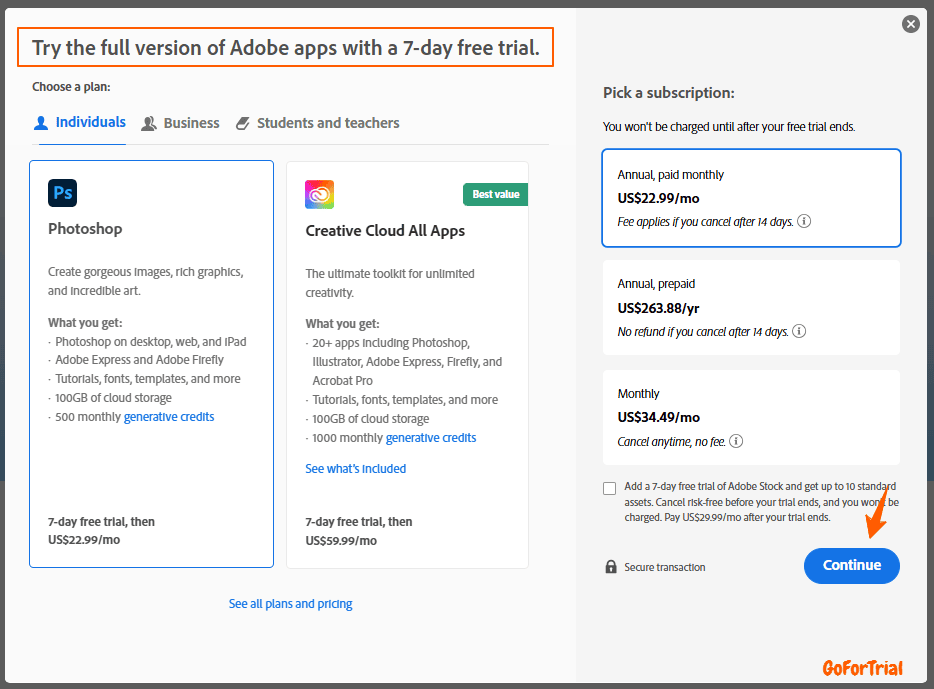Click the Secure transaction lock icon
Viewport: 934px width, 689px height.
(611, 566)
